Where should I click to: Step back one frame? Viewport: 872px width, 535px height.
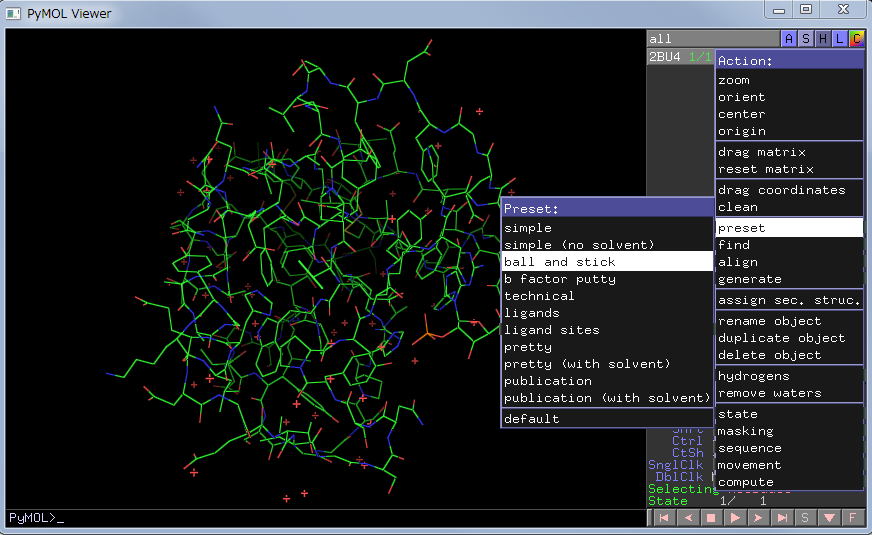tap(687, 518)
